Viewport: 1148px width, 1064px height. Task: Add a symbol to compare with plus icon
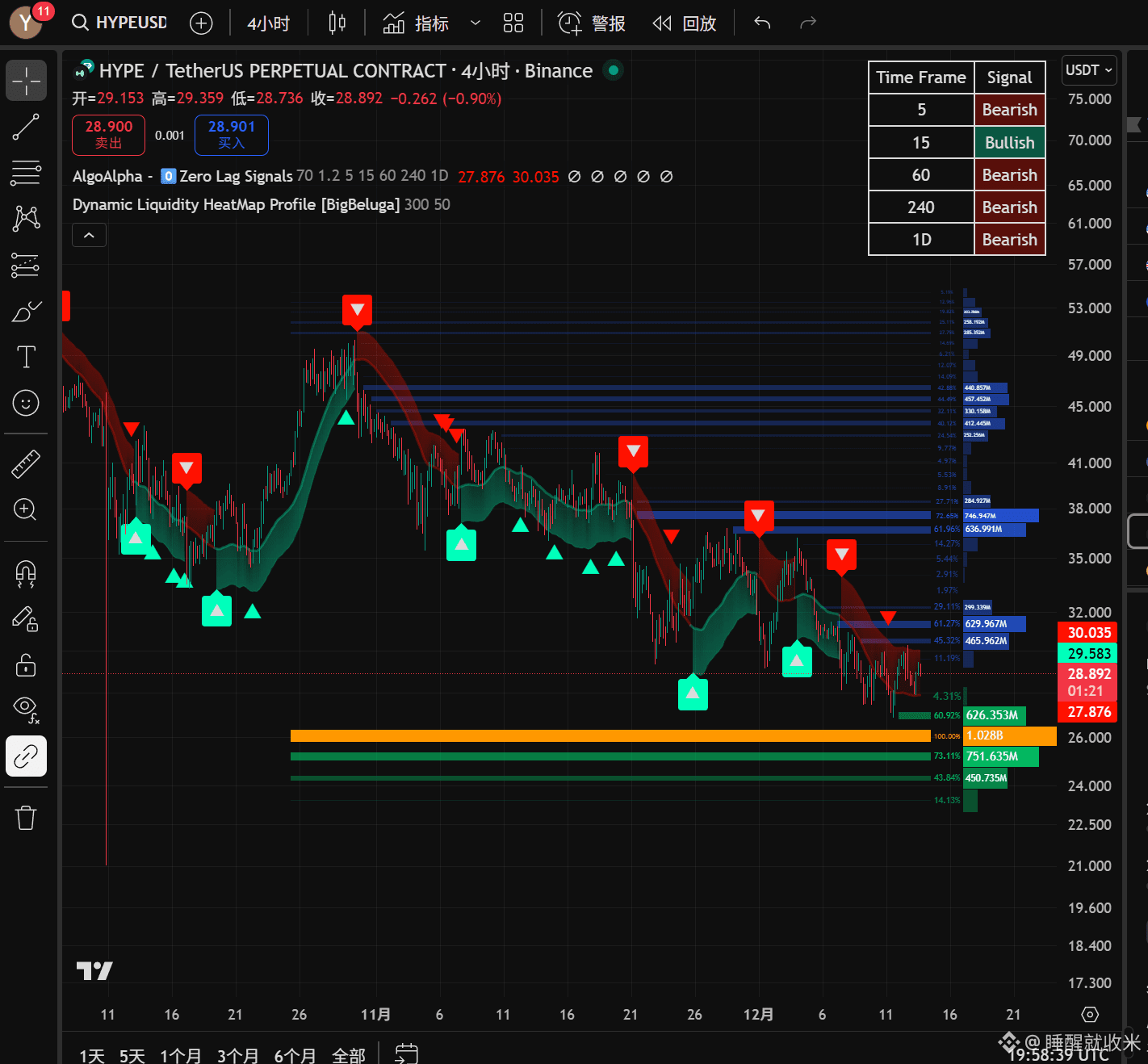[201, 23]
